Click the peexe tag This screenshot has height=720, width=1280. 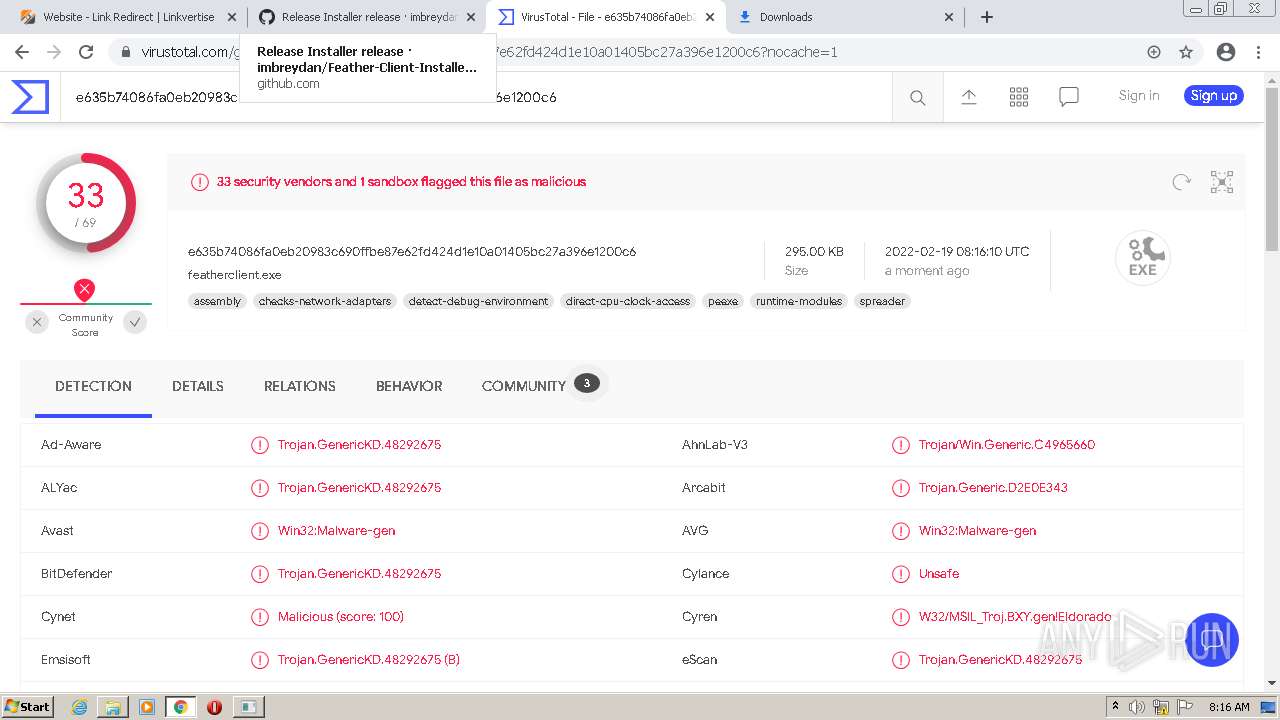tap(723, 301)
